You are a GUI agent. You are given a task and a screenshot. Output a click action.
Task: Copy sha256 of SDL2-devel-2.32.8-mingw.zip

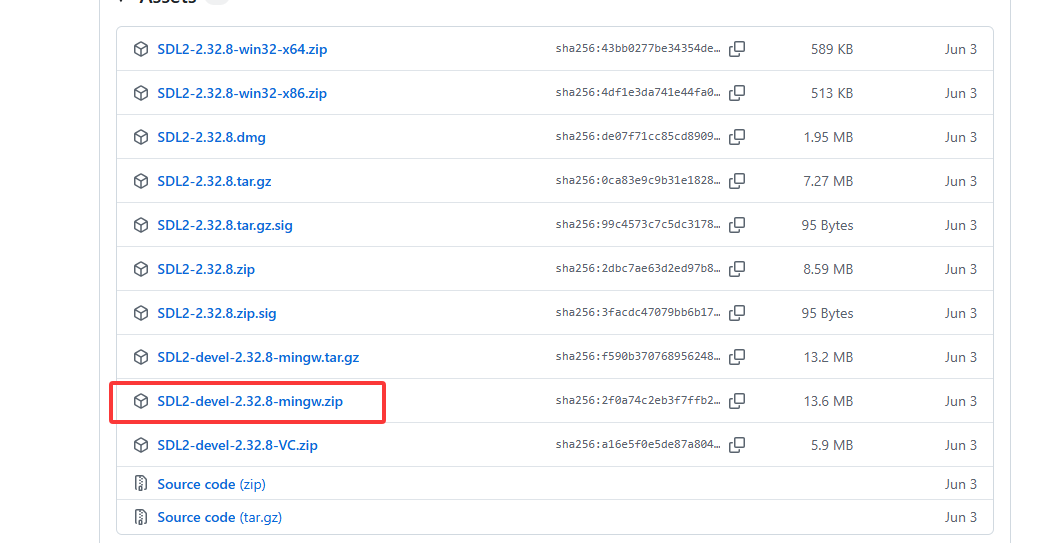tap(737, 401)
